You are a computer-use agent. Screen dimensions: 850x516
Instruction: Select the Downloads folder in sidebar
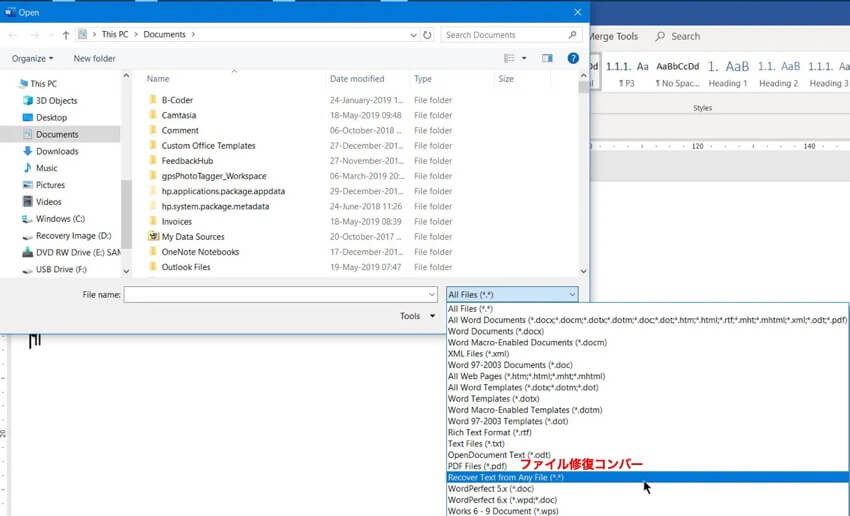pos(56,151)
